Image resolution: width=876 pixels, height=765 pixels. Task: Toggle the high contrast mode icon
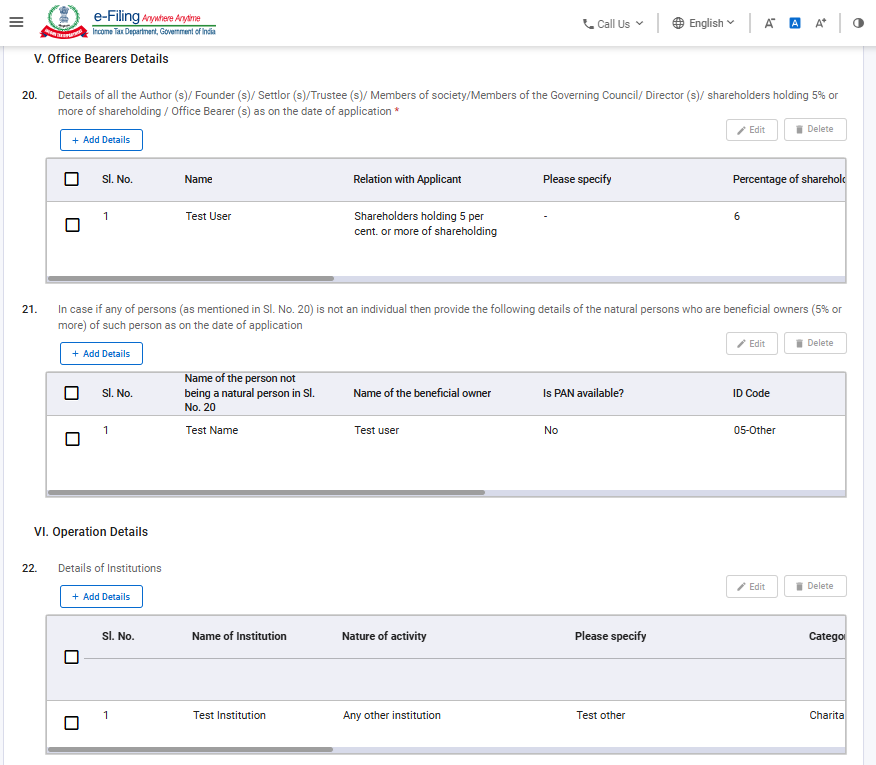click(858, 23)
